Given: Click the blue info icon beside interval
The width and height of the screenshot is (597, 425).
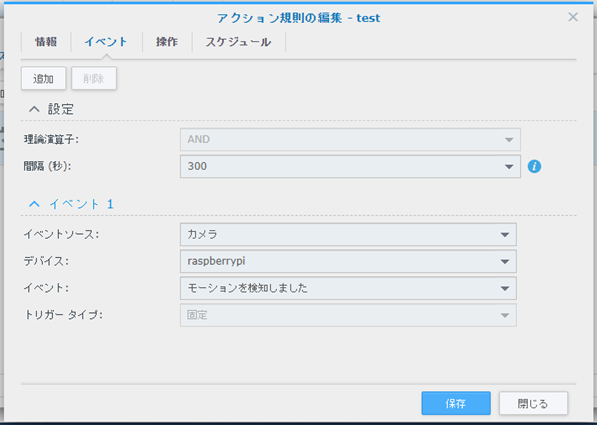Looking at the screenshot, I should [x=534, y=166].
